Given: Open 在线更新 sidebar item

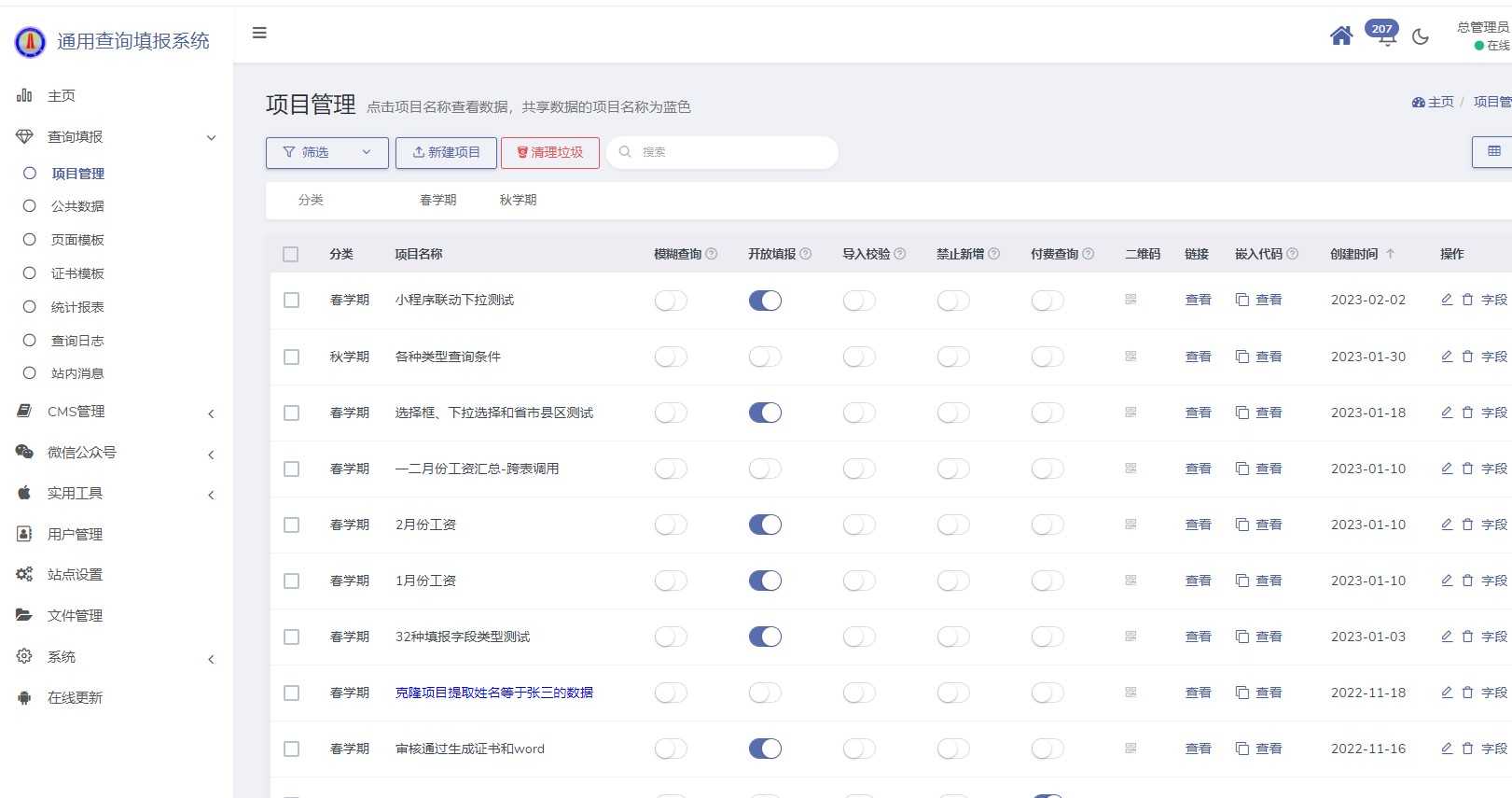Looking at the screenshot, I should pyautogui.click(x=75, y=697).
